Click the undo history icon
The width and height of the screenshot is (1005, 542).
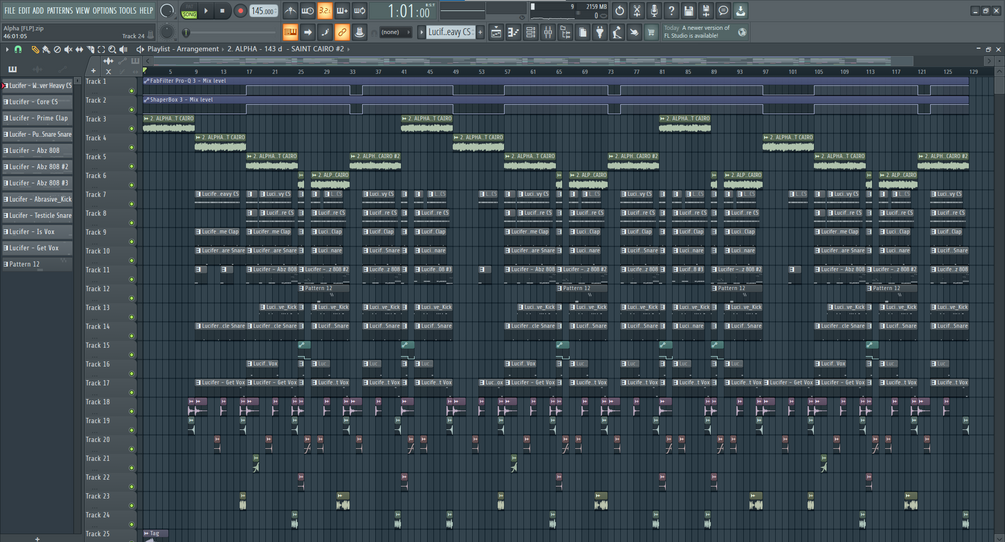(x=619, y=11)
